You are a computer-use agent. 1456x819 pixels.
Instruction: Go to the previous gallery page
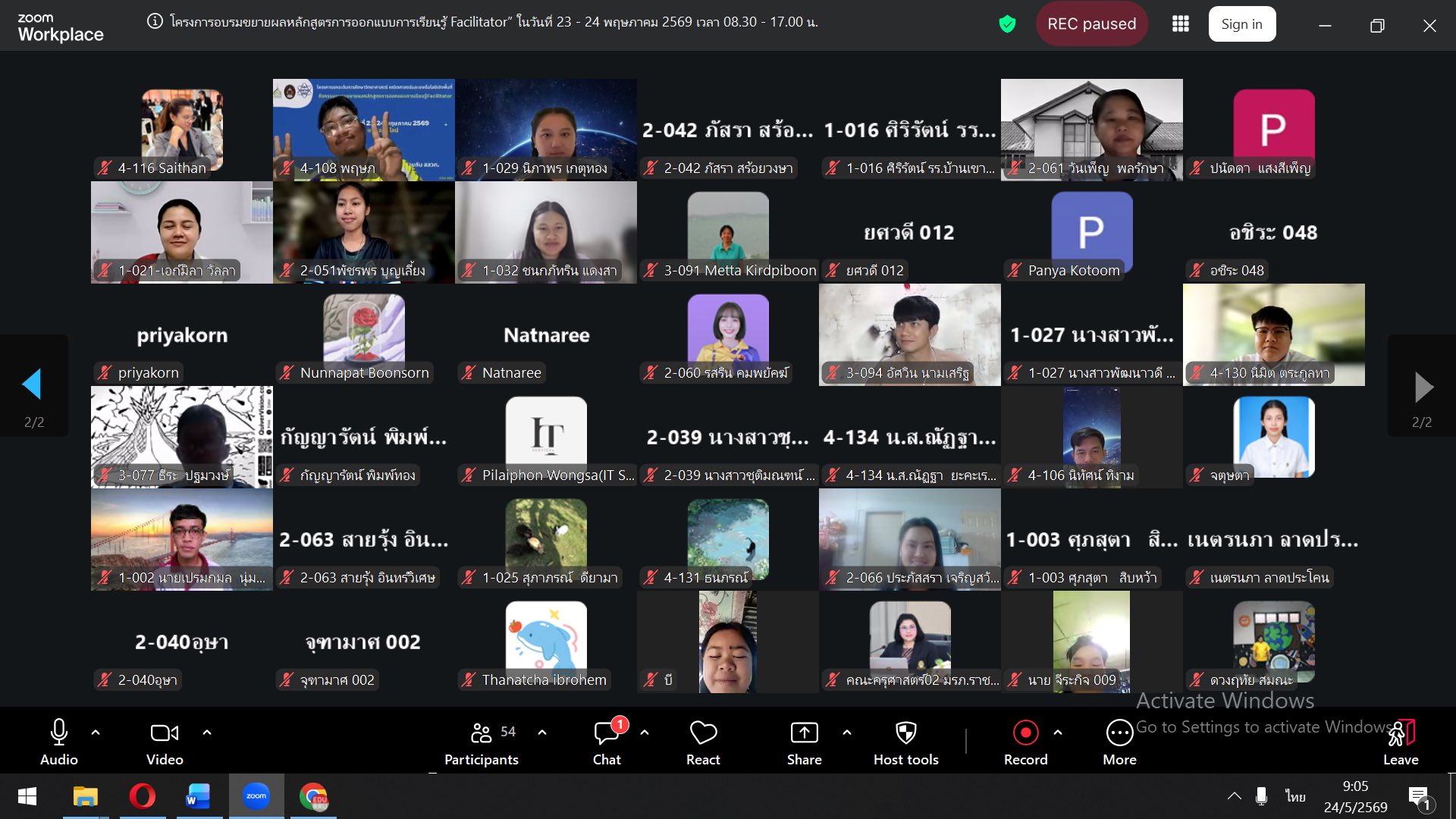tap(33, 384)
